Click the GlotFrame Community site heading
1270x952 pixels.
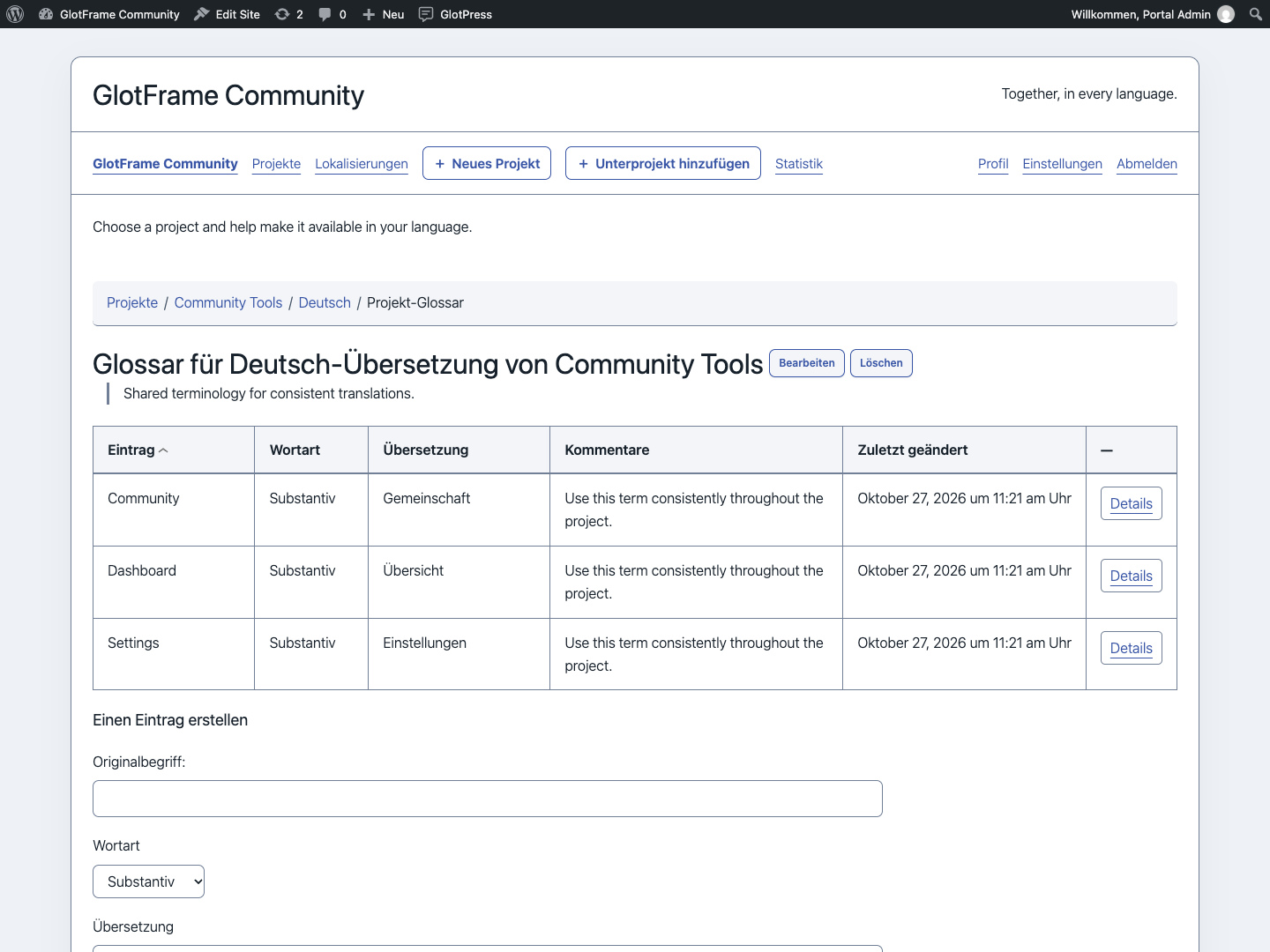pyautogui.click(x=228, y=95)
